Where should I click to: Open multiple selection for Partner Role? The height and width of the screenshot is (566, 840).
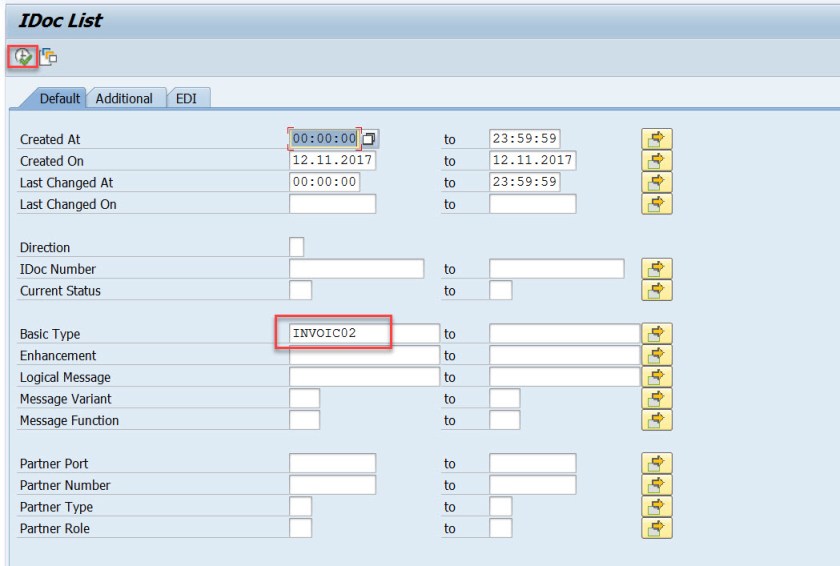coord(656,528)
